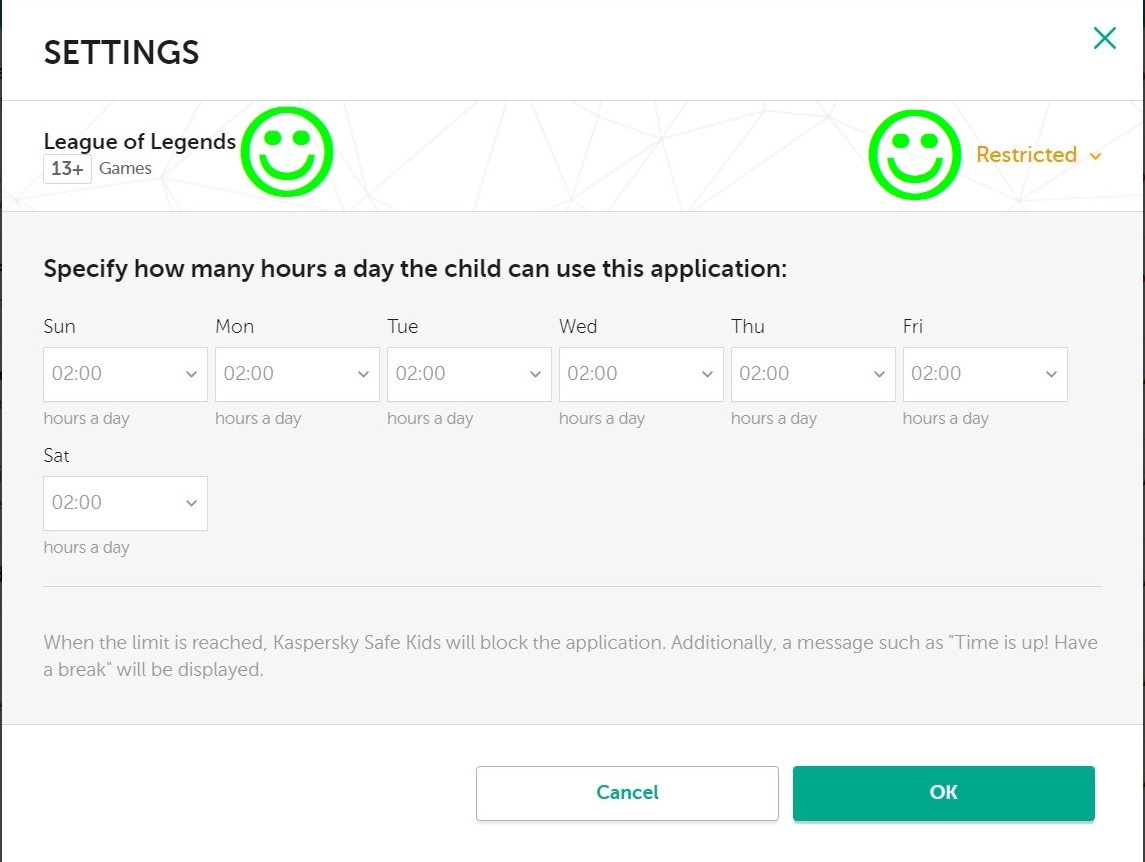Expand the Wednesday time limit dropdown
The image size is (1145, 862).
coord(641,374)
